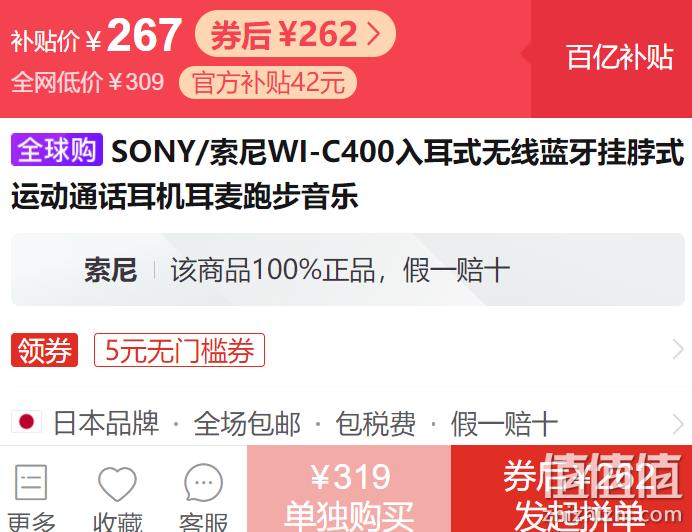
Task: Click the 全网低价¥309 price text
Action: tap(87, 82)
